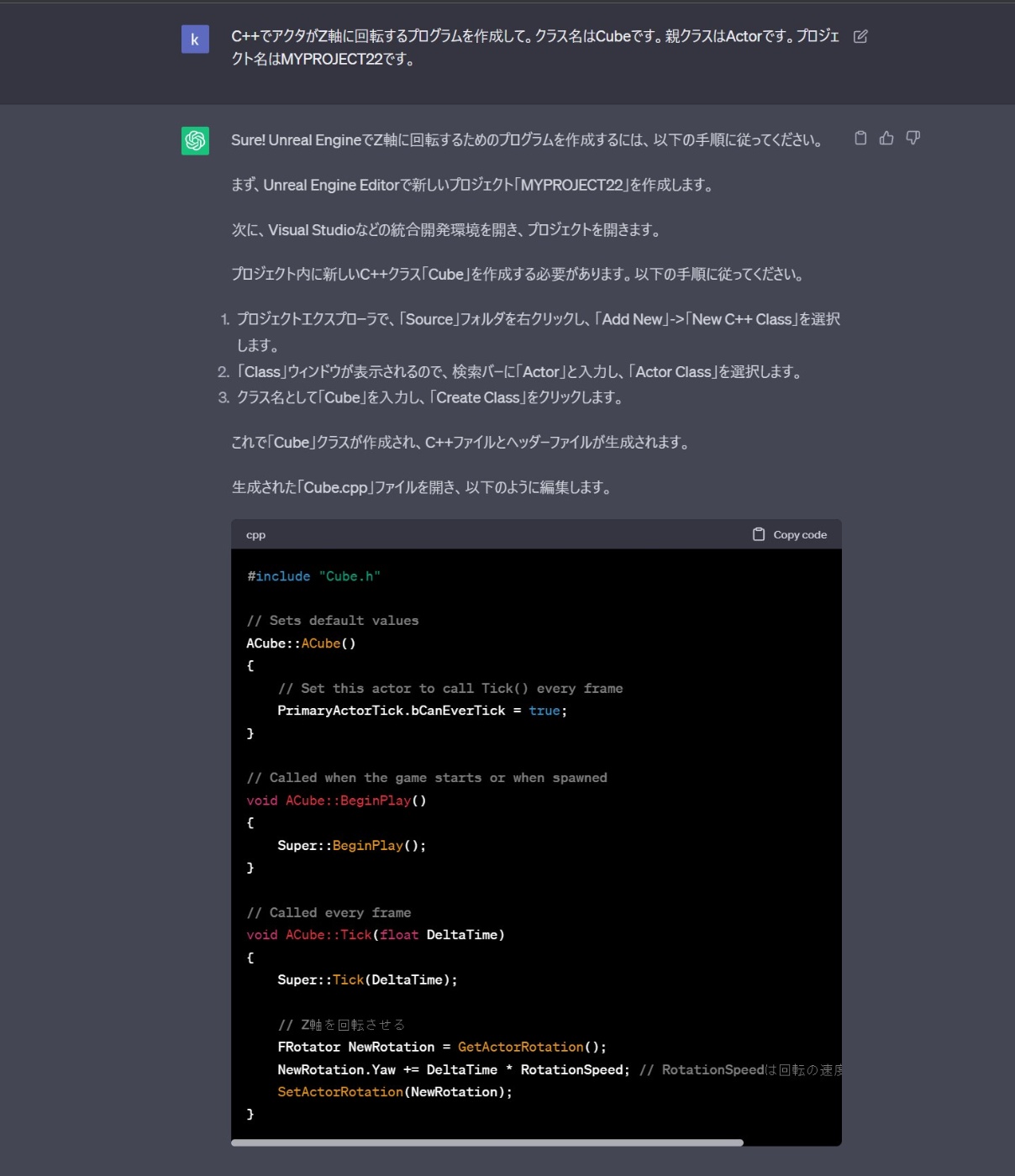Click the line FRotator NewRotation = GetActorRotation();
Screen dimensions: 1015x1176
[442, 1047]
